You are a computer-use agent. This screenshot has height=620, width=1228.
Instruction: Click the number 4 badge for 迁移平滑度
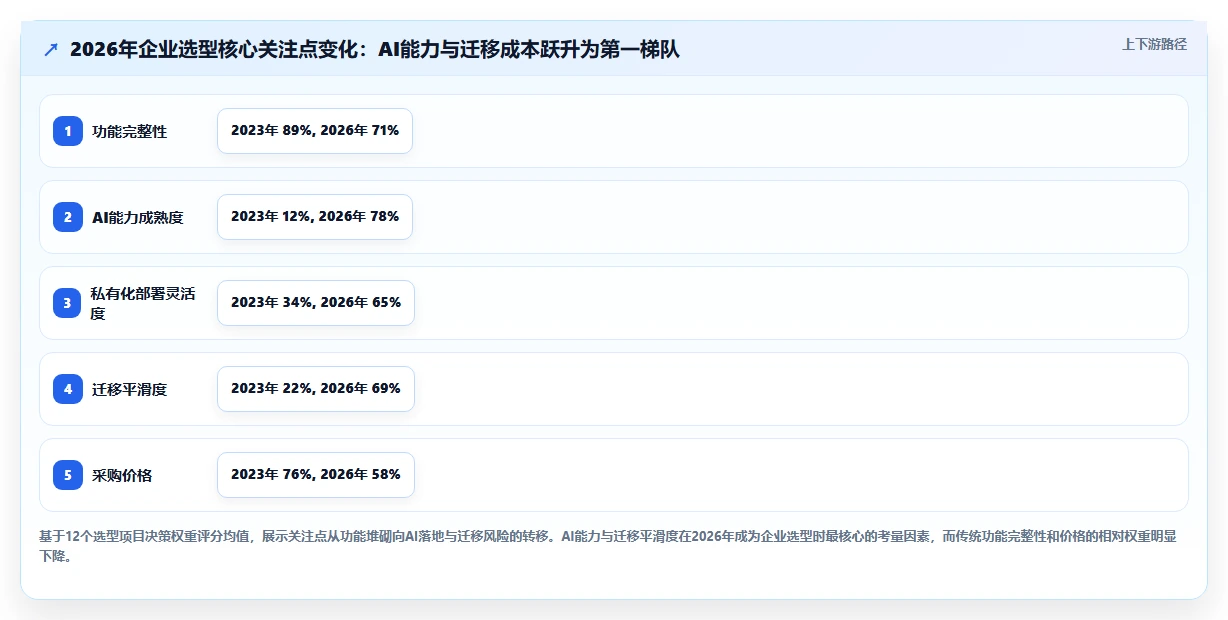tap(68, 389)
